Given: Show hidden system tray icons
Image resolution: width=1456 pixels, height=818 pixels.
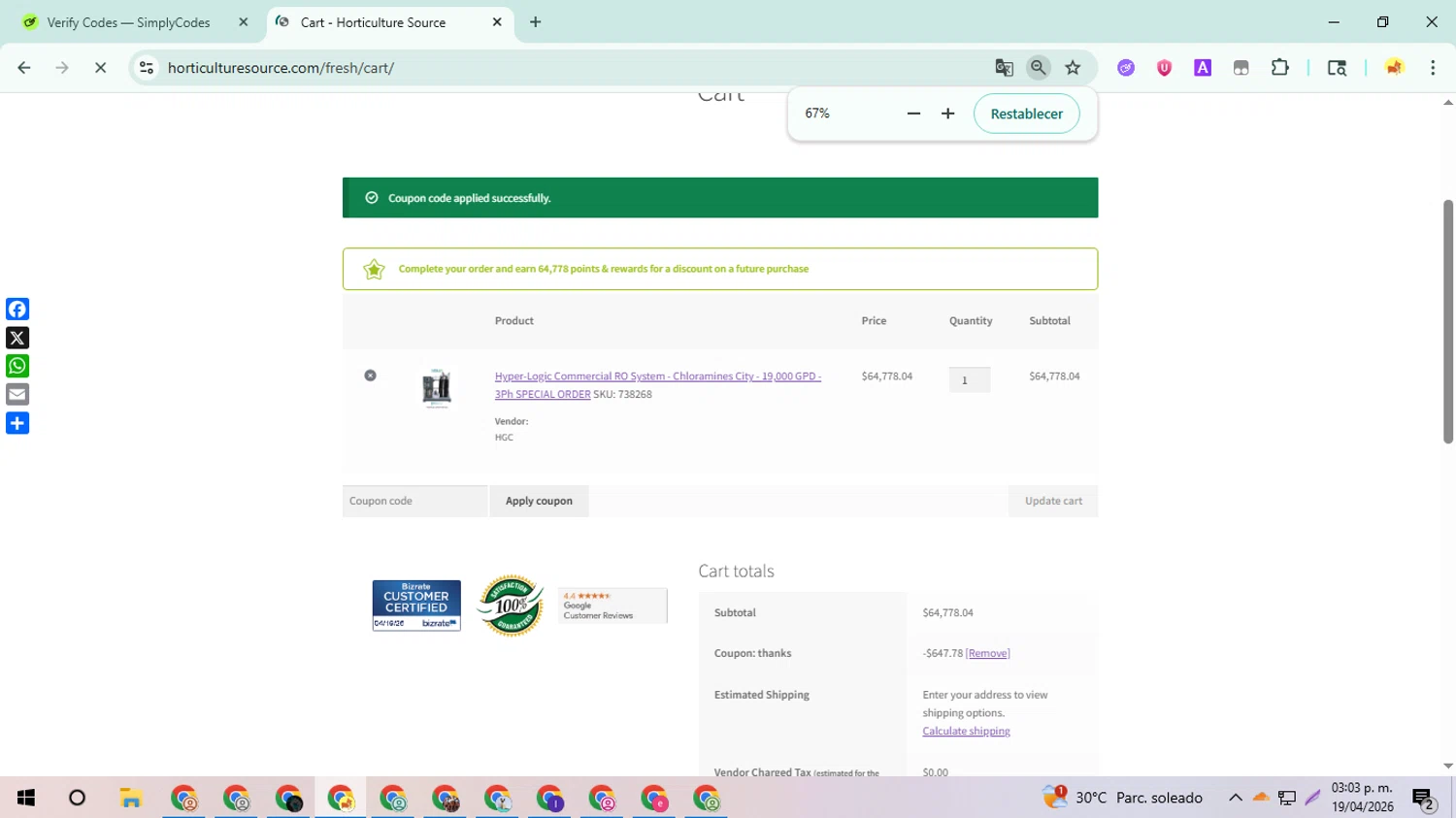Looking at the screenshot, I should pos(1236,798).
